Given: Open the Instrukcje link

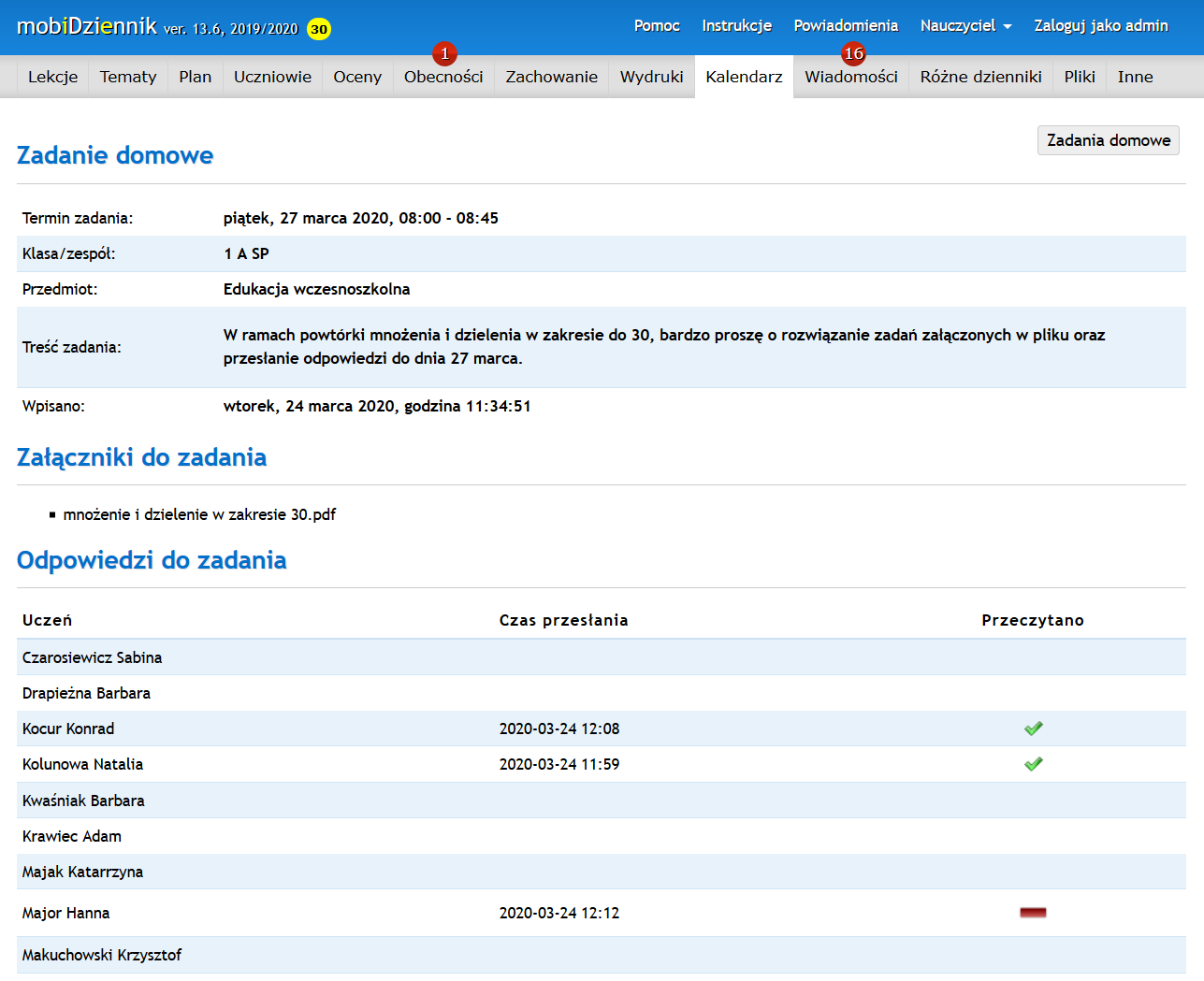Looking at the screenshot, I should (x=737, y=26).
